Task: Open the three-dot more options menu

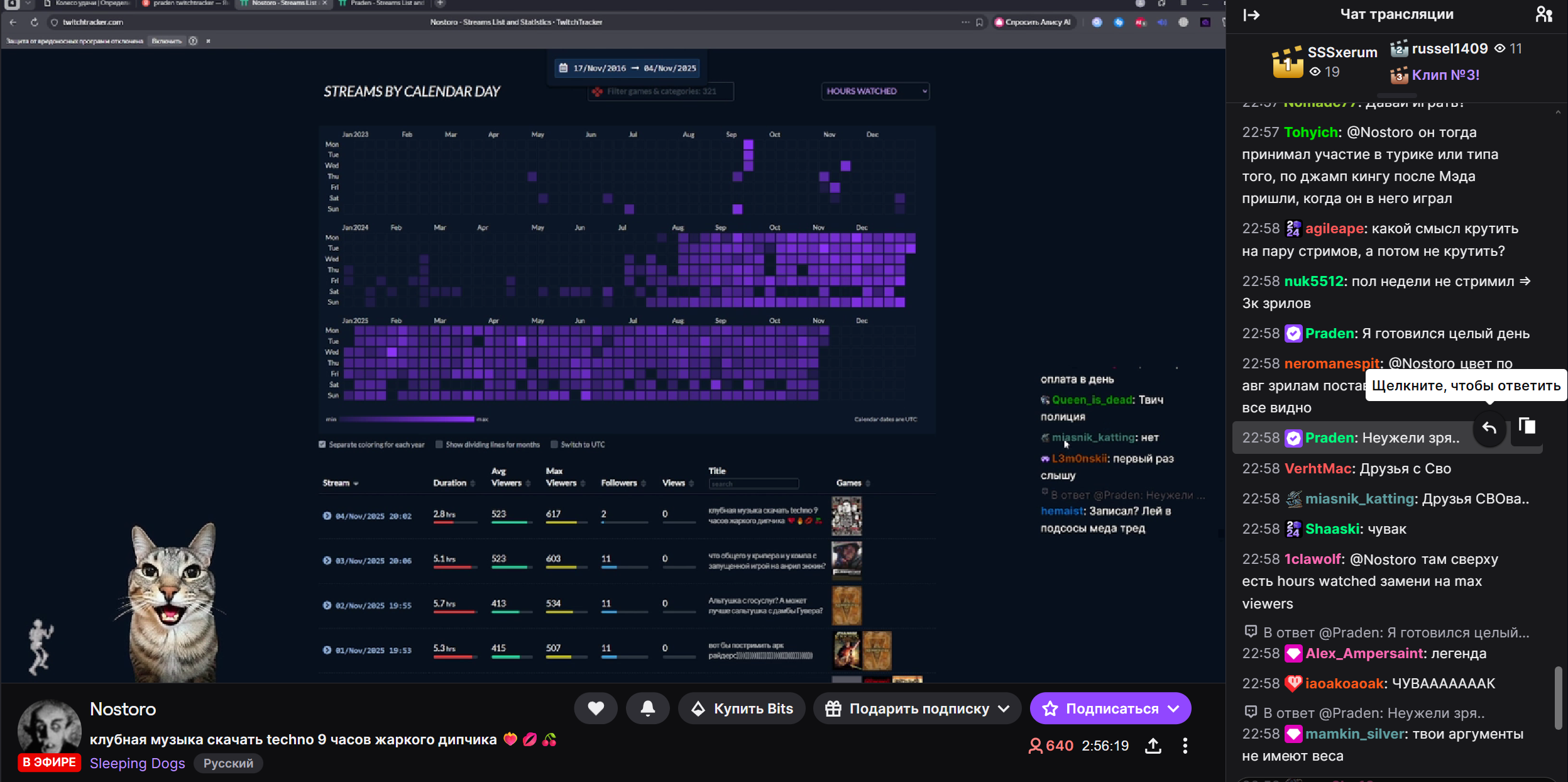Action: pos(1185,746)
